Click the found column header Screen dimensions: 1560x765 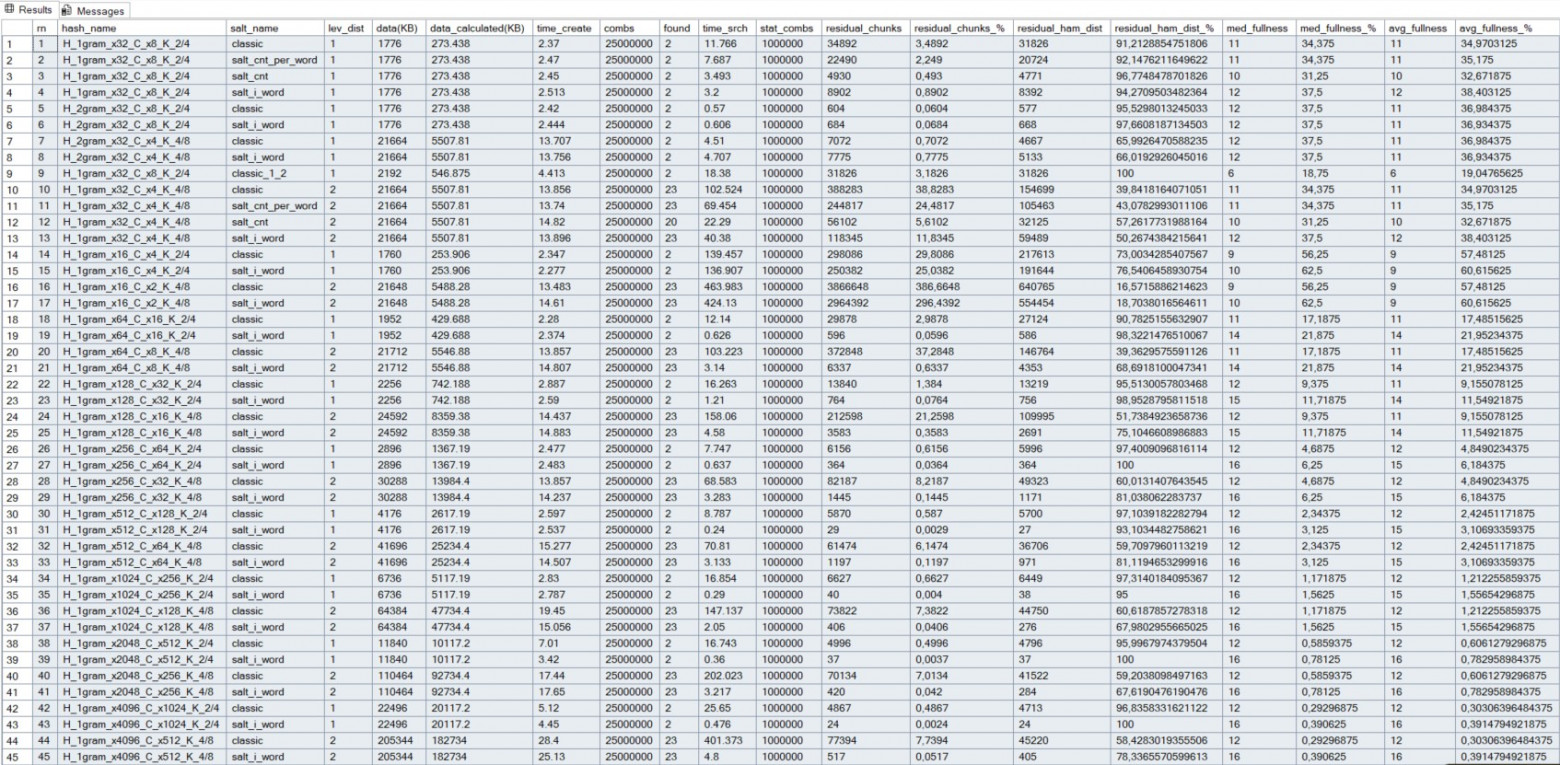tap(676, 28)
